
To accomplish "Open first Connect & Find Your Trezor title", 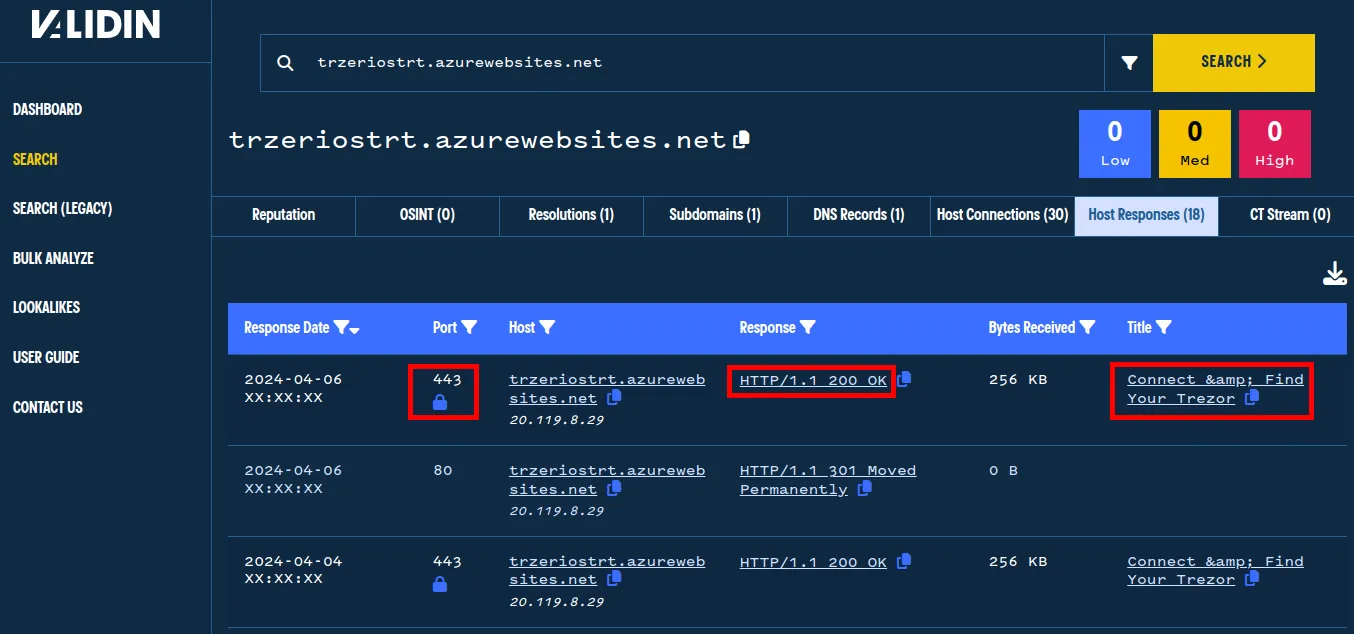I will pyautogui.click(x=1215, y=389).
